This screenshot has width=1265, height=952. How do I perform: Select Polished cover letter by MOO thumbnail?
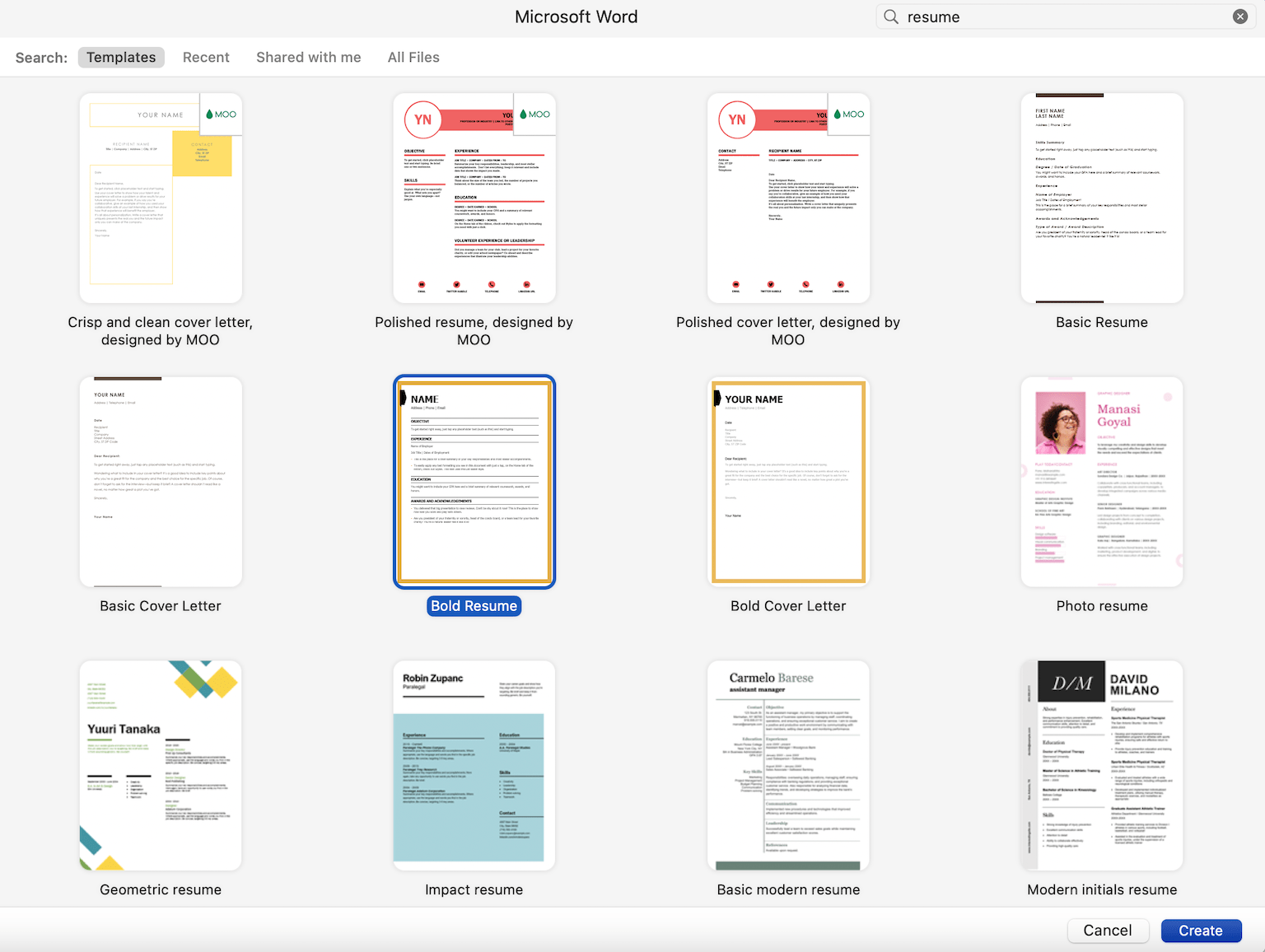pyautogui.click(x=788, y=198)
